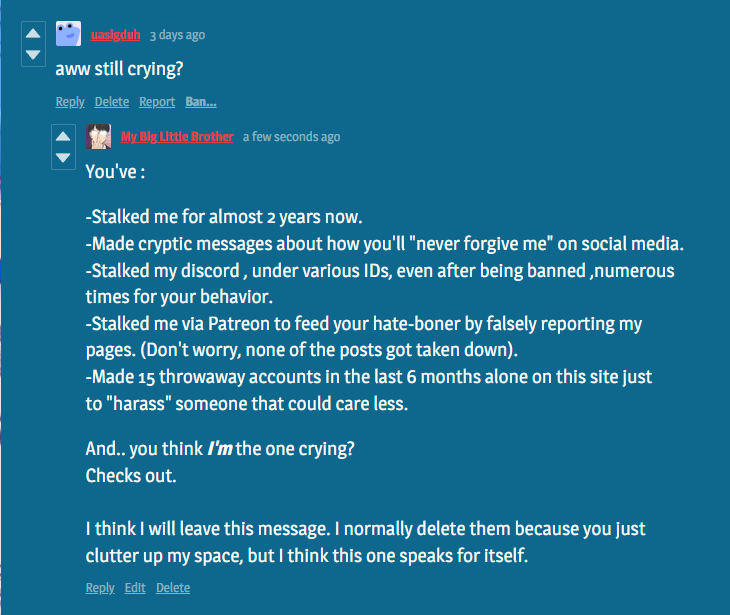
Task: Click uasigduh's blue avatar image
Action: pyautogui.click(x=68, y=34)
